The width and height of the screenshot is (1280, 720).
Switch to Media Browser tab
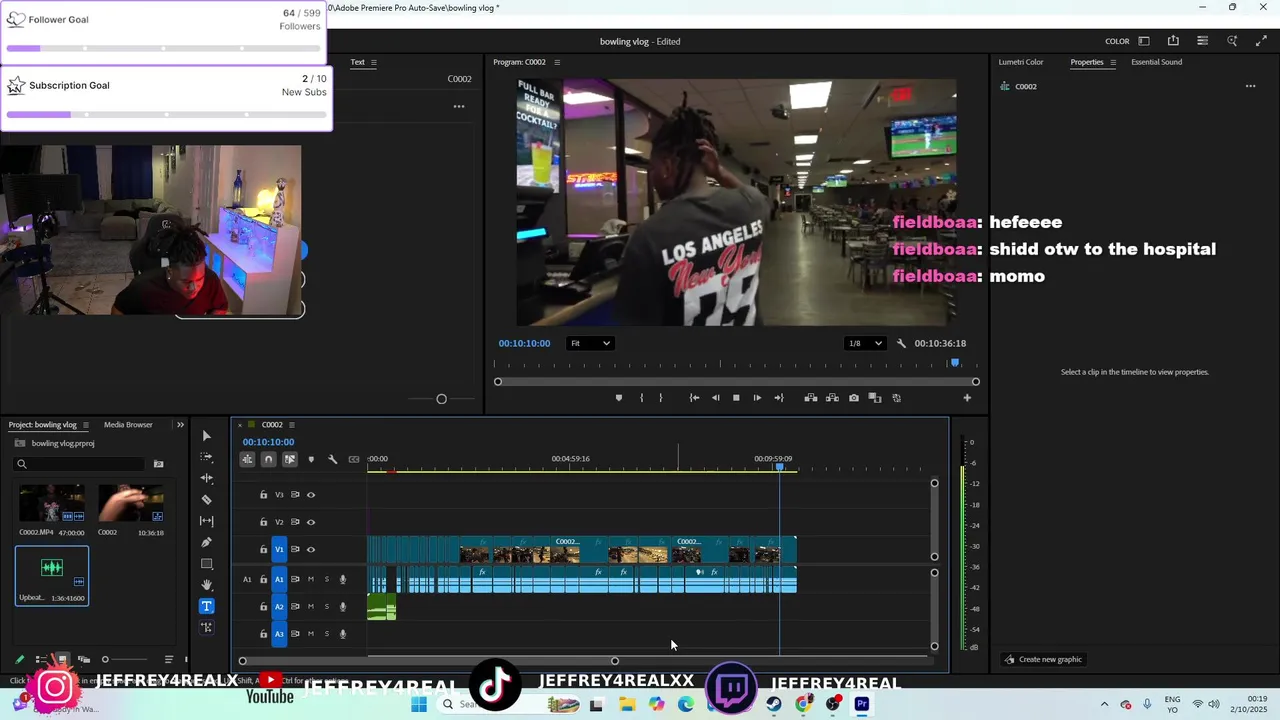[128, 425]
